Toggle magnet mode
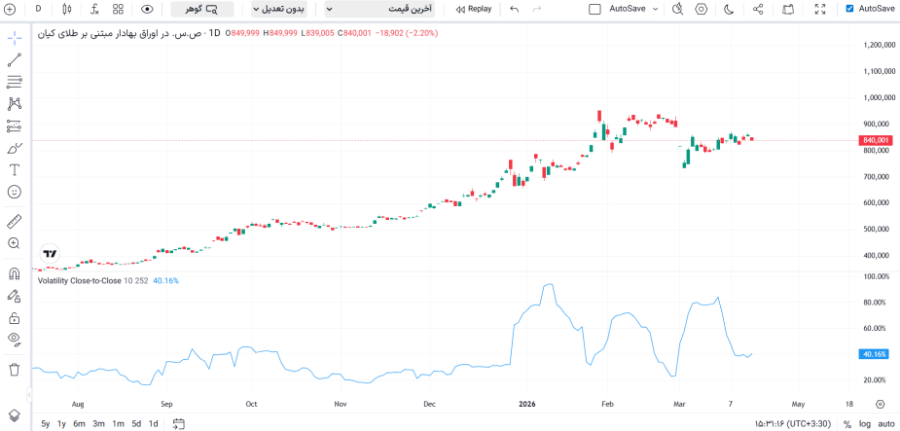The image size is (900, 431). 14,273
